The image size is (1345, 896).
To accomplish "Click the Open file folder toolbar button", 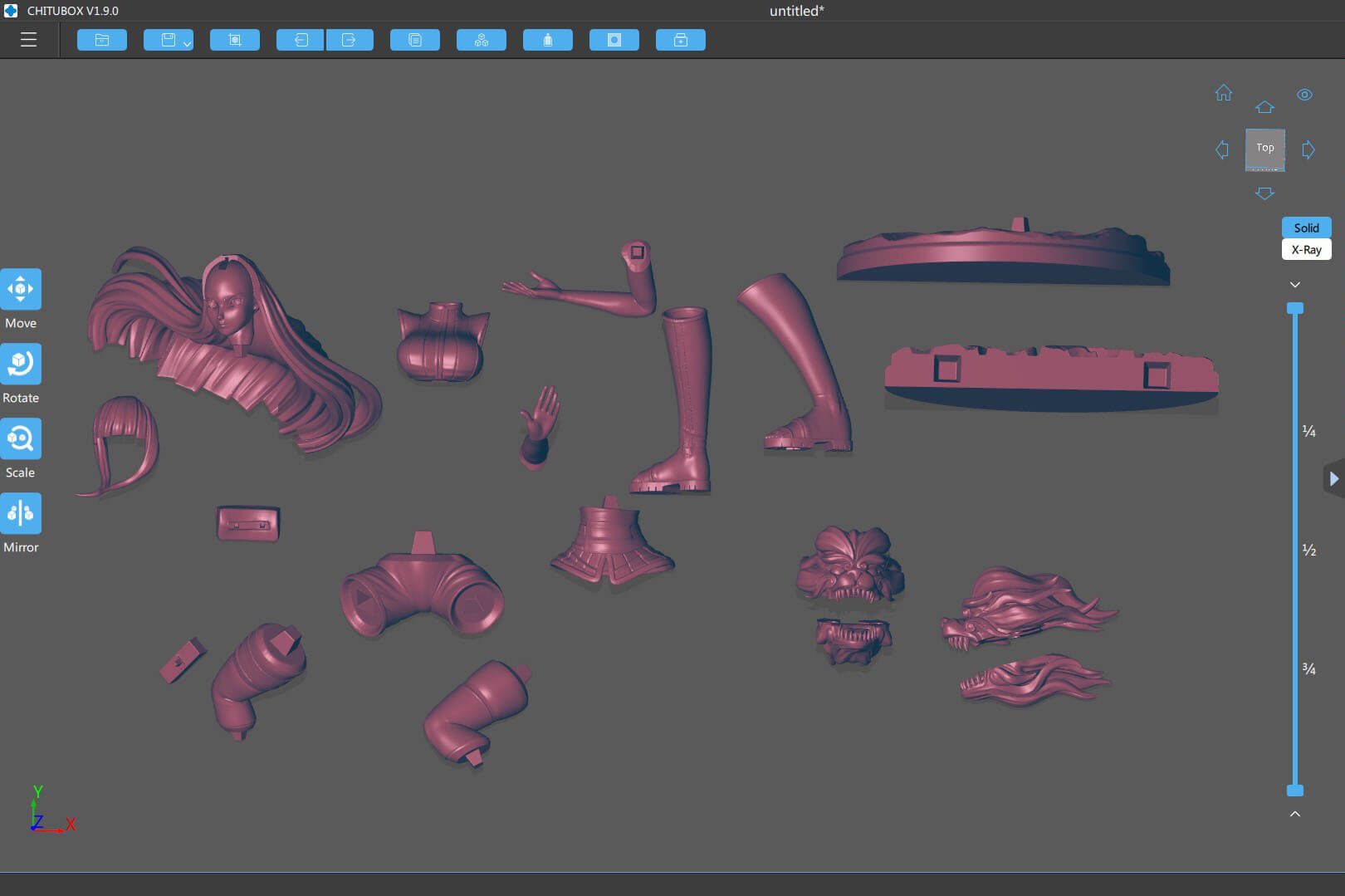I will (x=102, y=40).
